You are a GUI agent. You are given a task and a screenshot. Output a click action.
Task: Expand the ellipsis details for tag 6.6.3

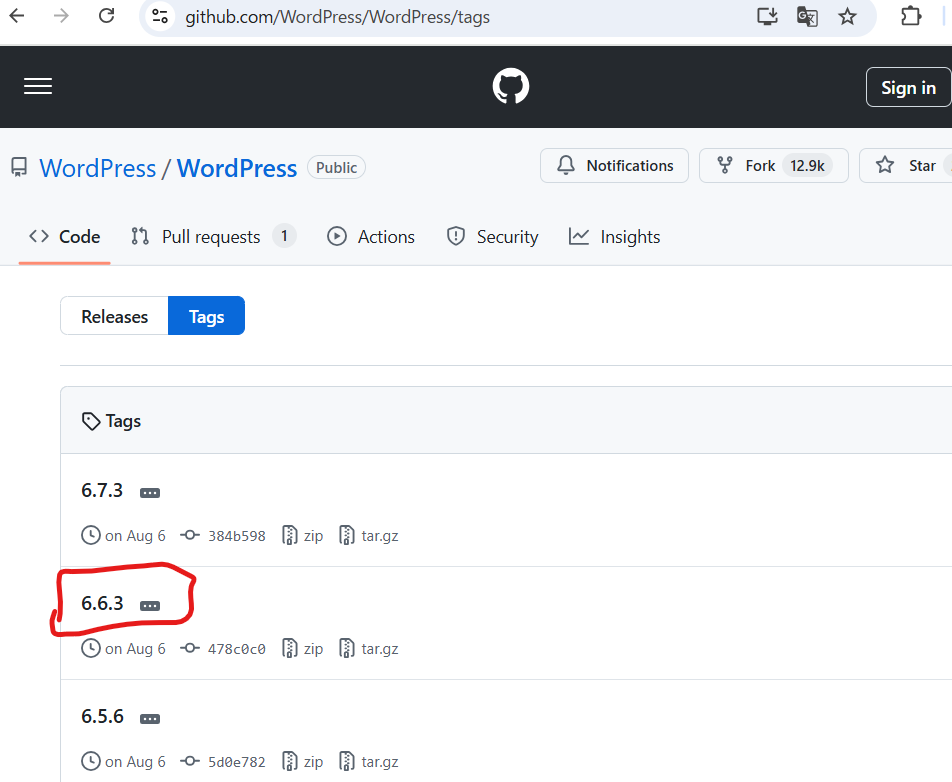(x=150, y=606)
